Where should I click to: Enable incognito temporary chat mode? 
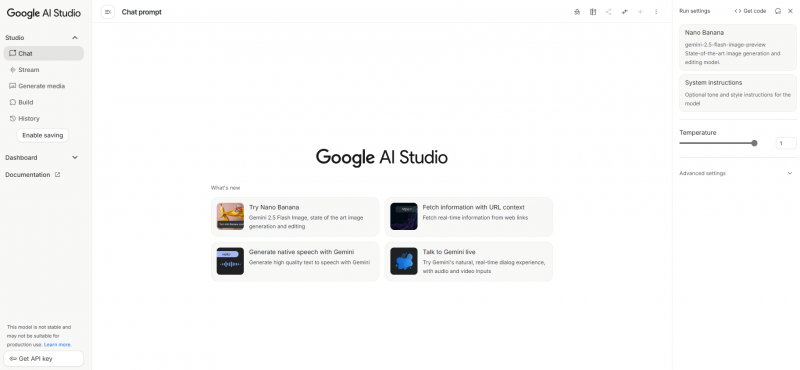577,12
